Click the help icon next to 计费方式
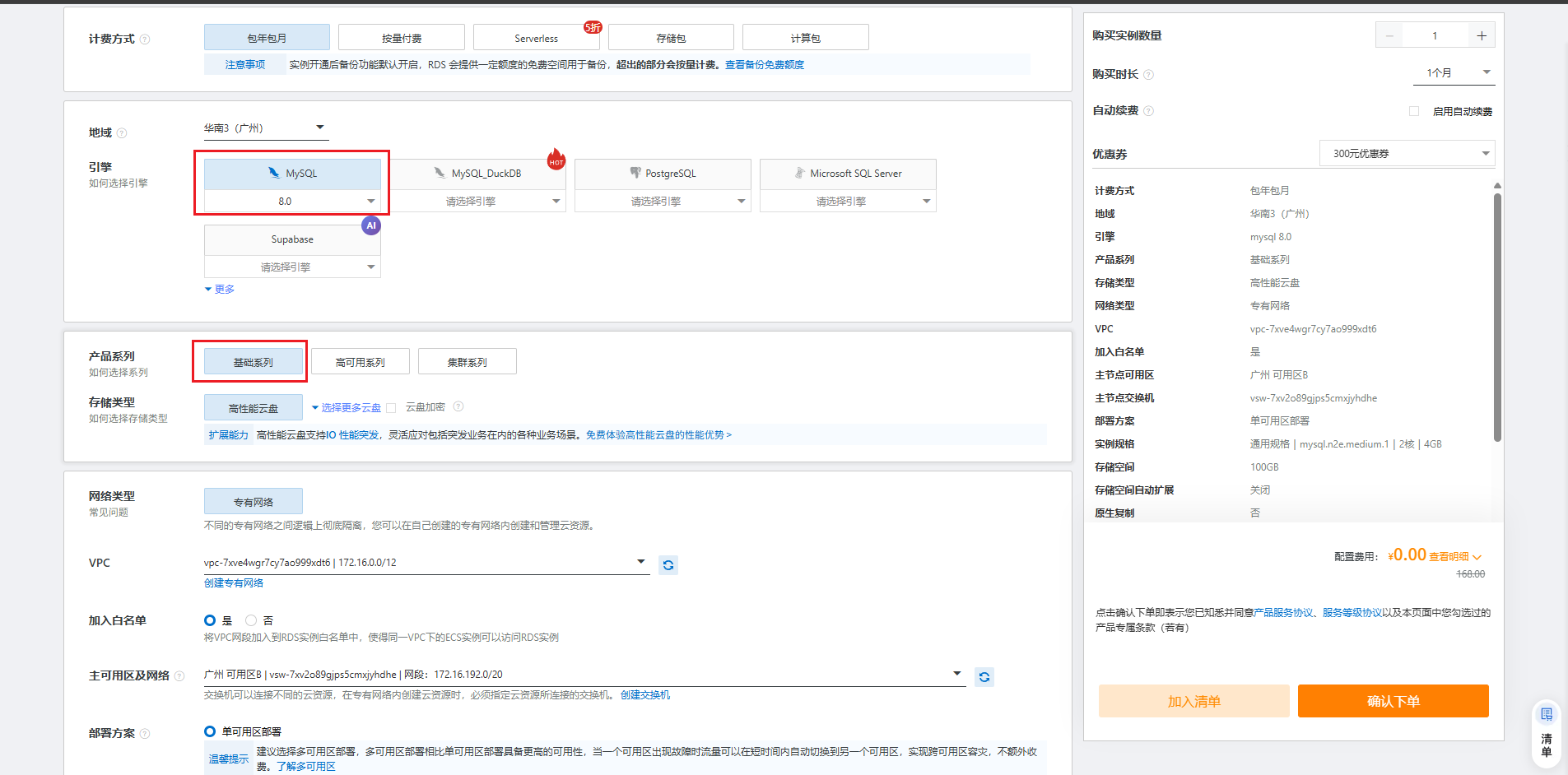This screenshot has height=775, width=1568. (145, 39)
